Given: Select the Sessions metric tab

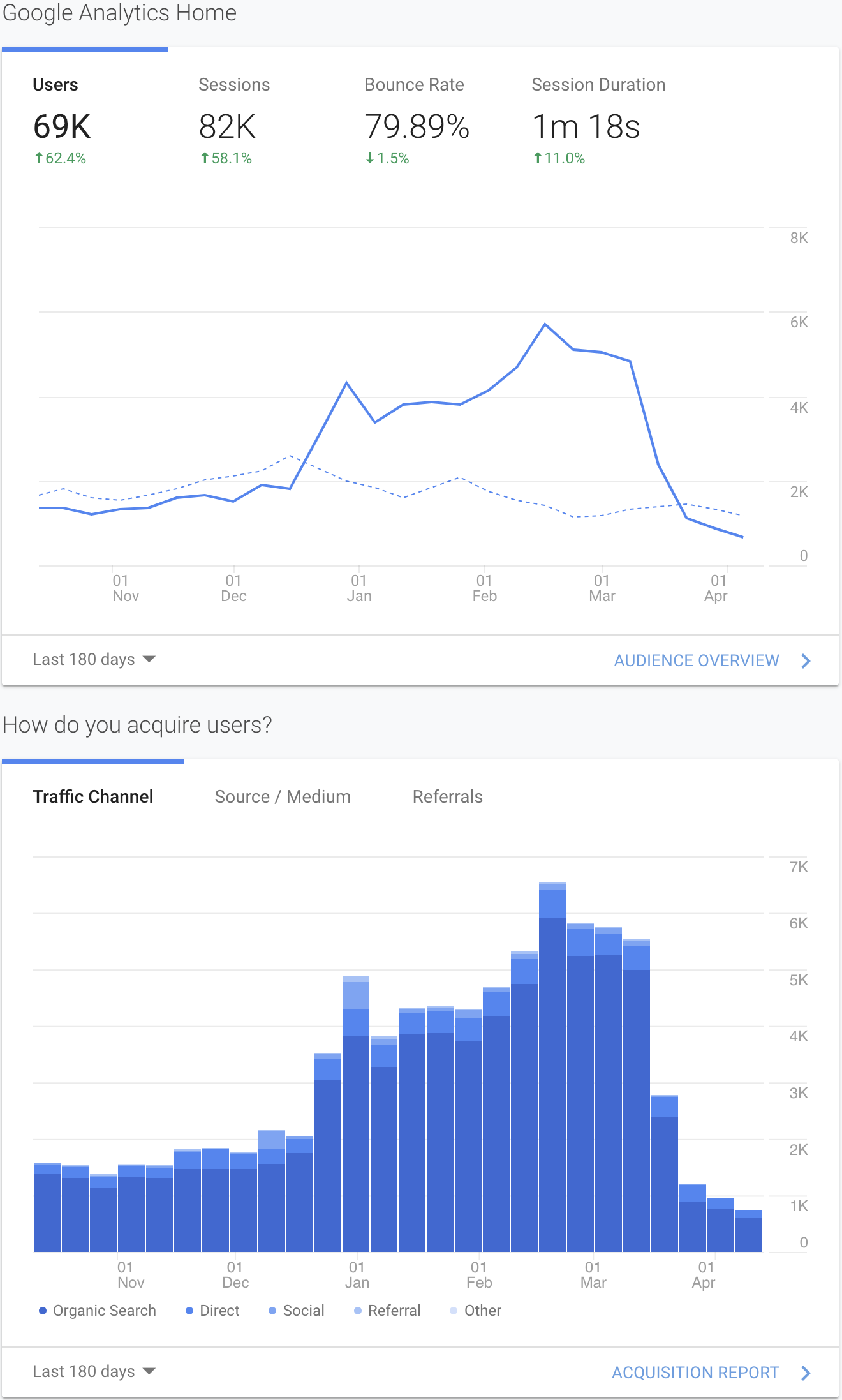Looking at the screenshot, I should point(250,120).
